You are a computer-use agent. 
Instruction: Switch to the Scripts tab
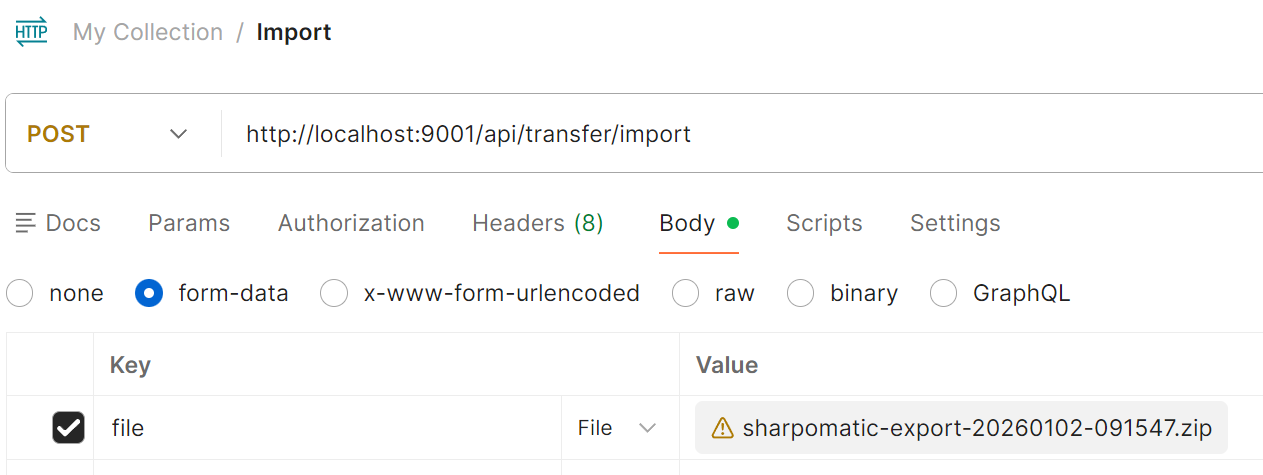point(824,223)
